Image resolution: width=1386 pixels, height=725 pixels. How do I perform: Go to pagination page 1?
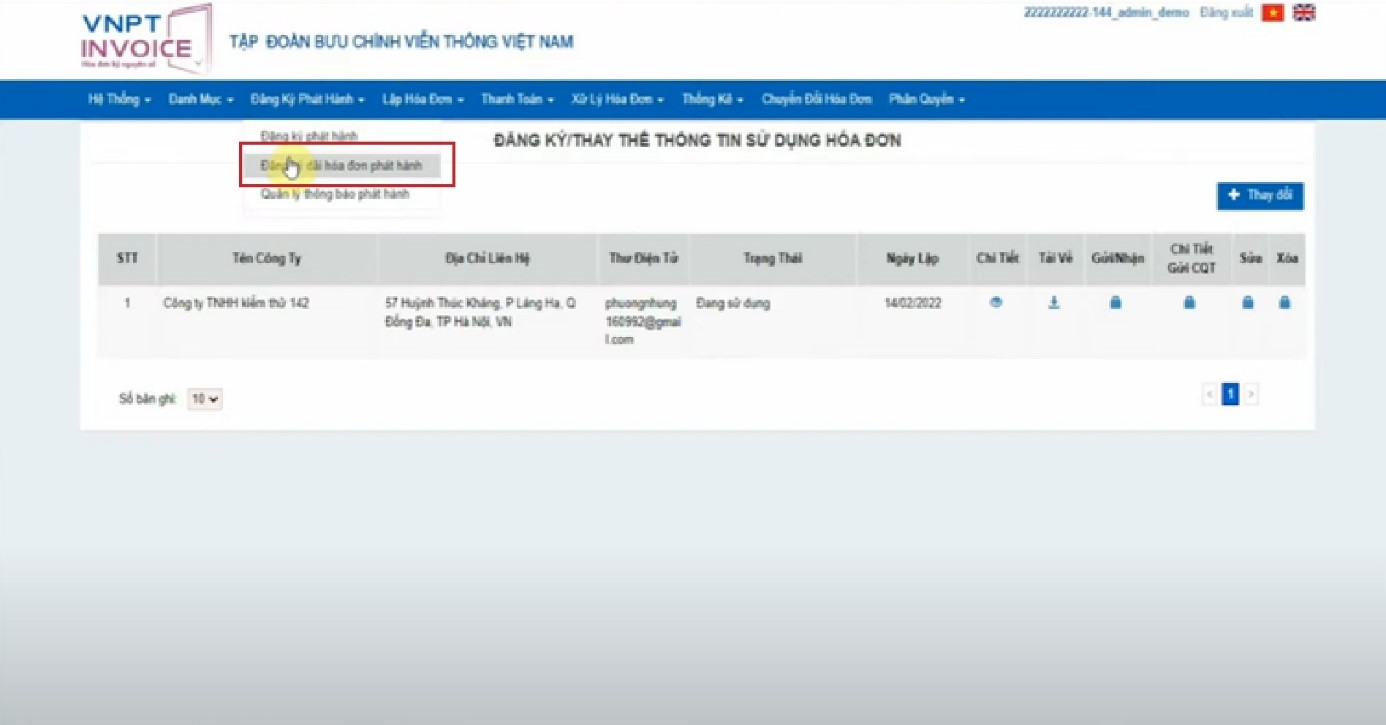[1230, 395]
